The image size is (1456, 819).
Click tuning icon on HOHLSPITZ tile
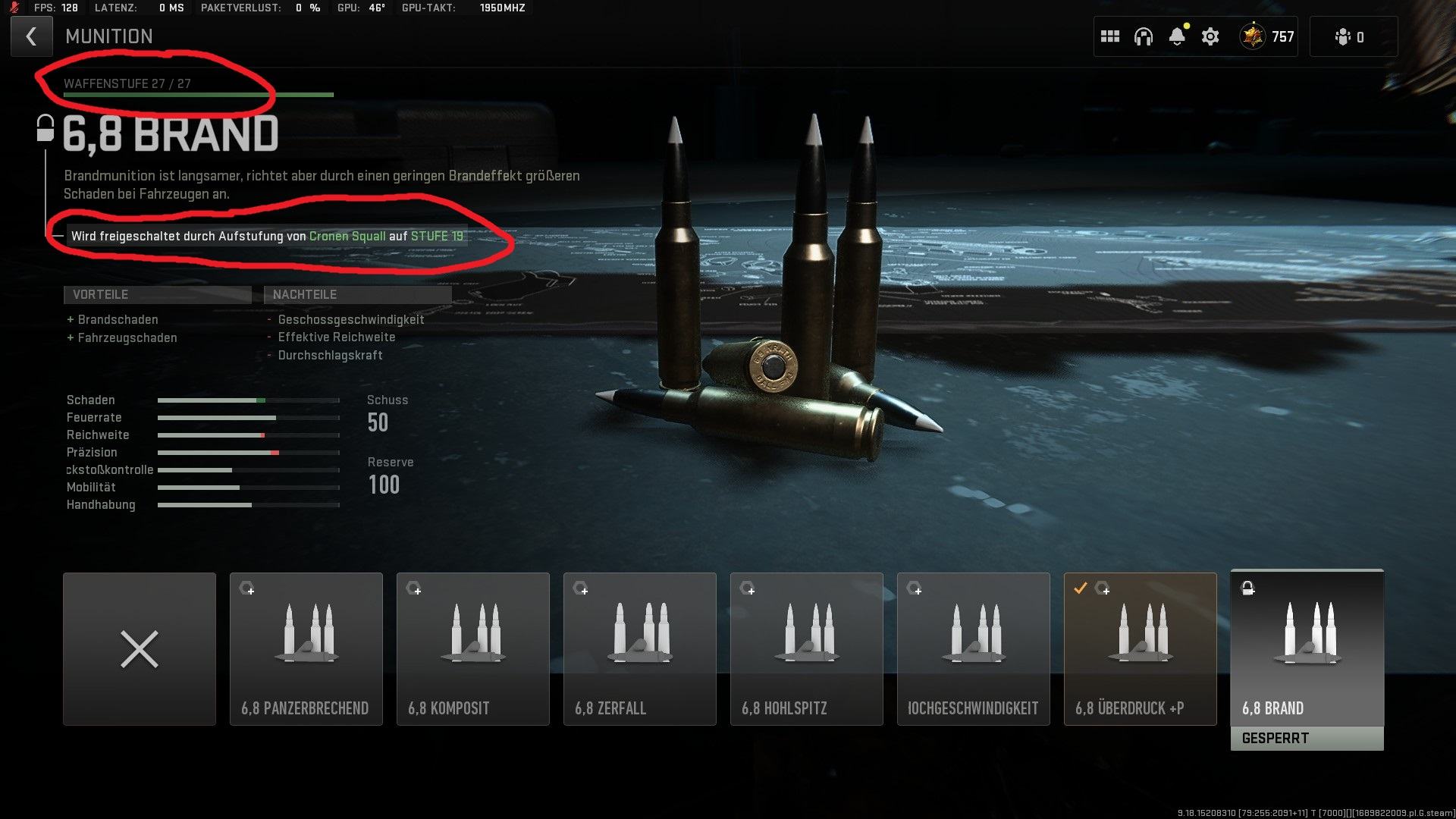747,588
